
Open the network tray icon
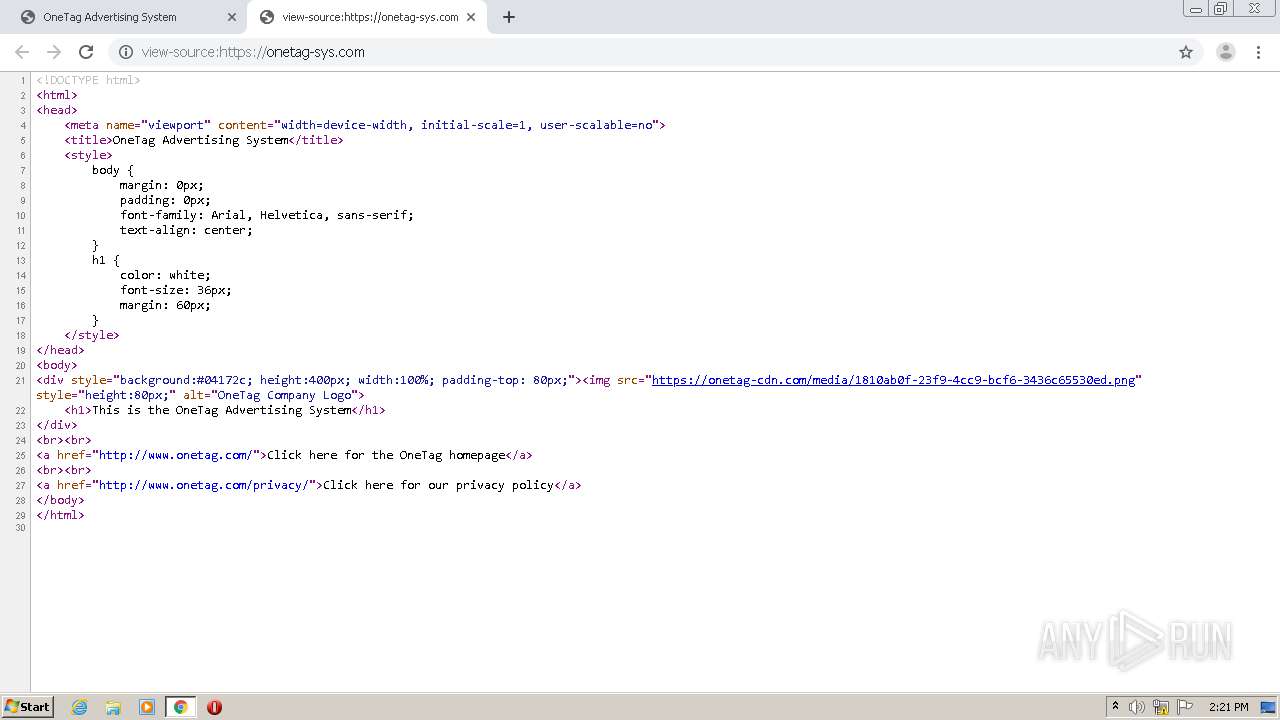pyautogui.click(x=1161, y=707)
